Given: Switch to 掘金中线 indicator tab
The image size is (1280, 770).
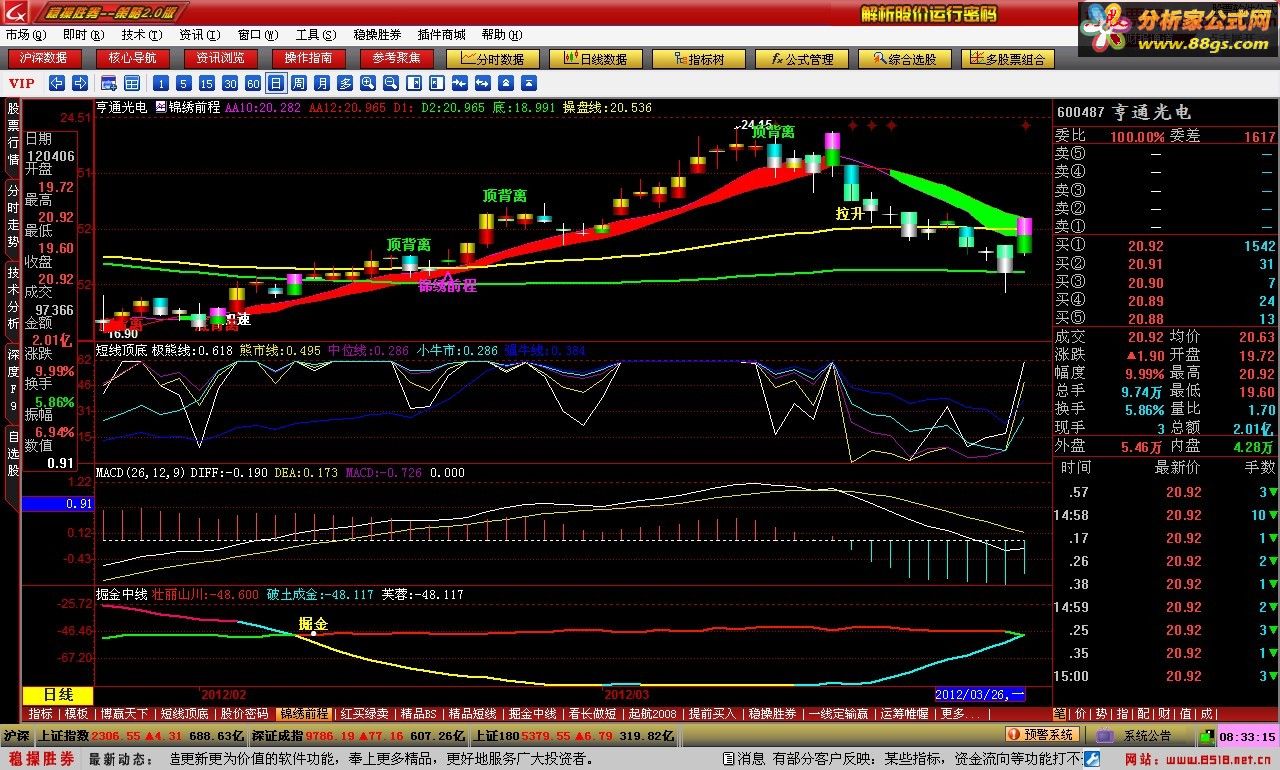Looking at the screenshot, I should 532,713.
